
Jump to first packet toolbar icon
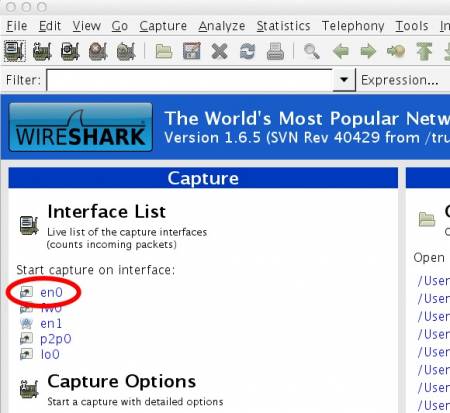point(424,52)
